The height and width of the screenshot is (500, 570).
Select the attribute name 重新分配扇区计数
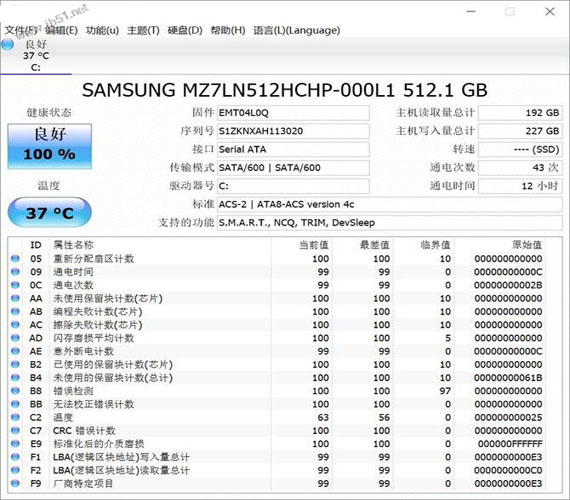(94, 259)
